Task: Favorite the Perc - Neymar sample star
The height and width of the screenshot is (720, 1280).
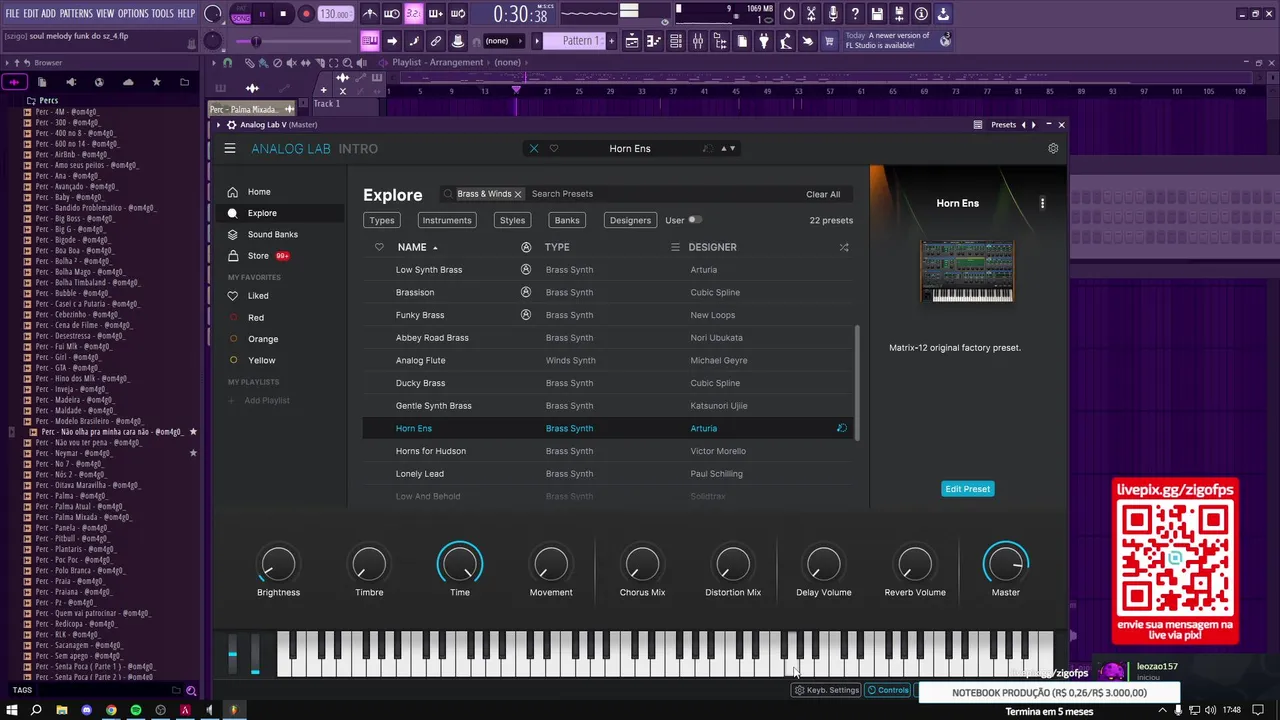Action: tap(193, 453)
